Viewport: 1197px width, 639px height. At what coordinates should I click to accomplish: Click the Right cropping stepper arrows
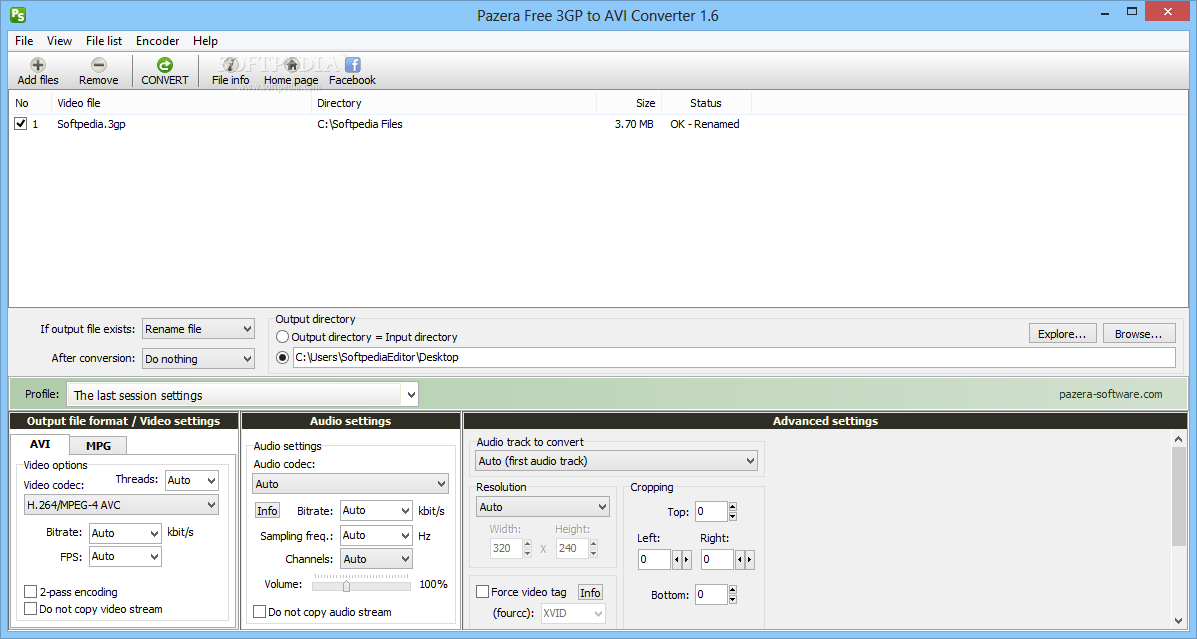coord(744,560)
